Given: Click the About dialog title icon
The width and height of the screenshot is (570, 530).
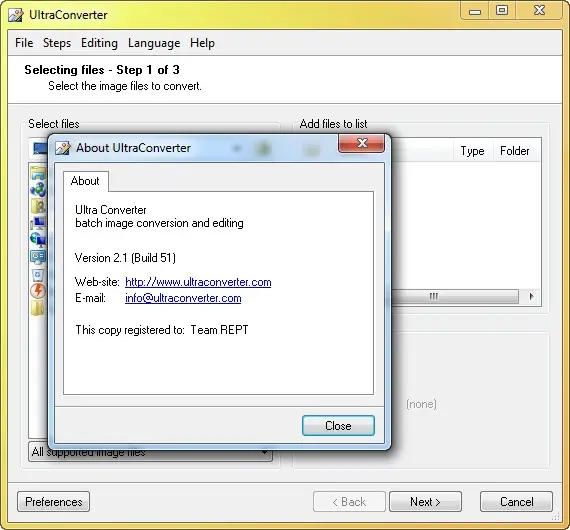Looking at the screenshot, I should (63, 148).
